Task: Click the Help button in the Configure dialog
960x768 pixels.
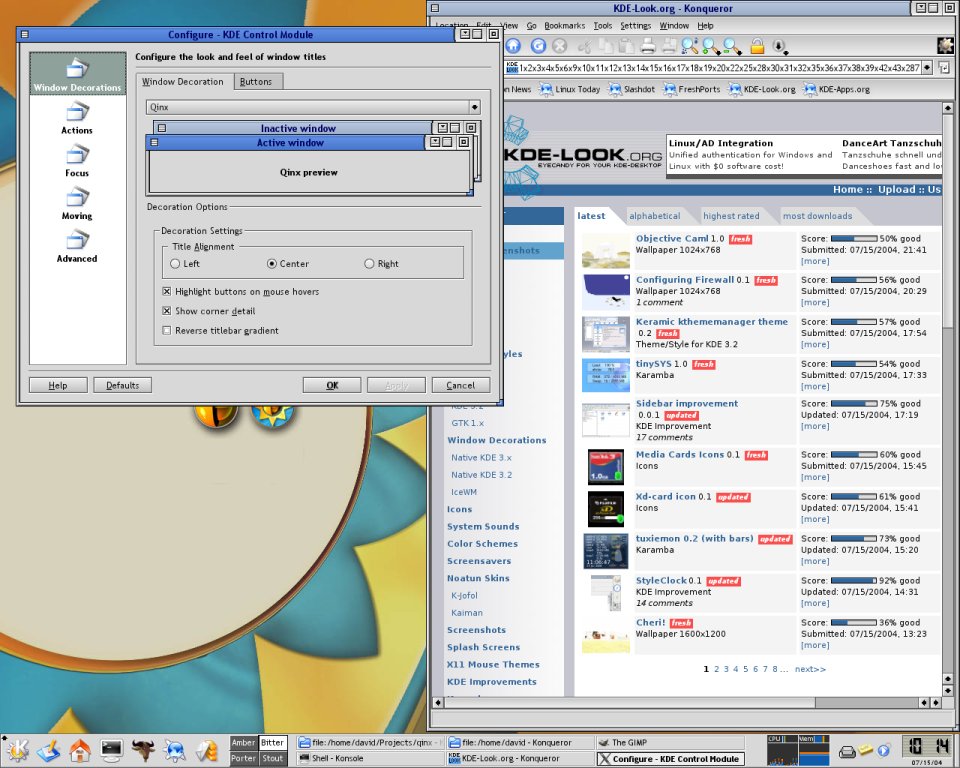Action: pyautogui.click(x=58, y=385)
